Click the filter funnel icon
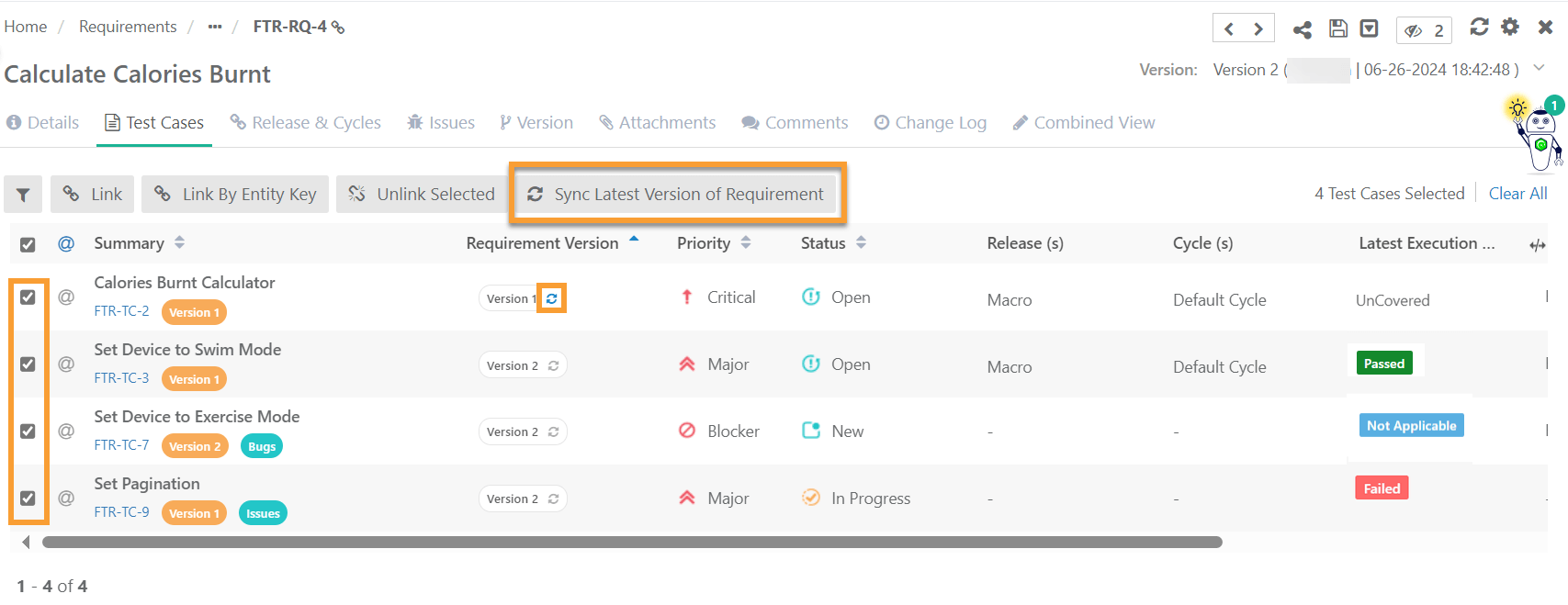The width and height of the screenshot is (1568, 605). coord(23,195)
